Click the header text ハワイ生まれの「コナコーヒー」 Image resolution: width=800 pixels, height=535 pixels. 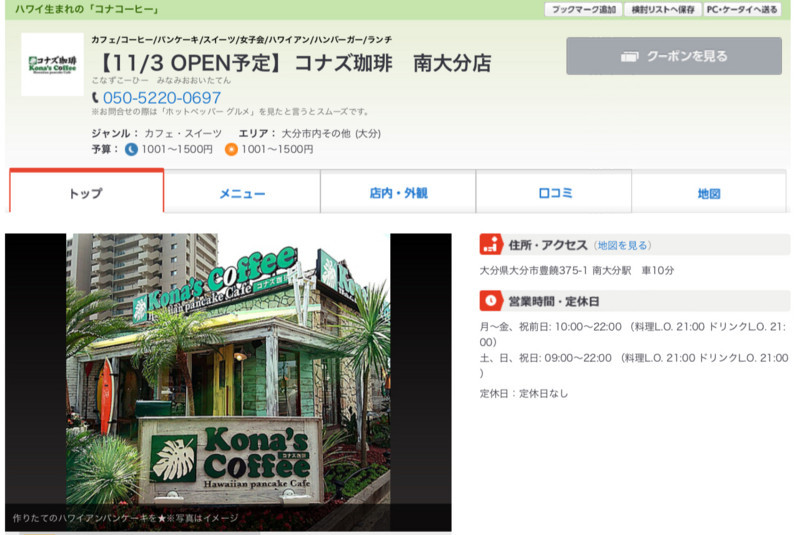[87, 9]
